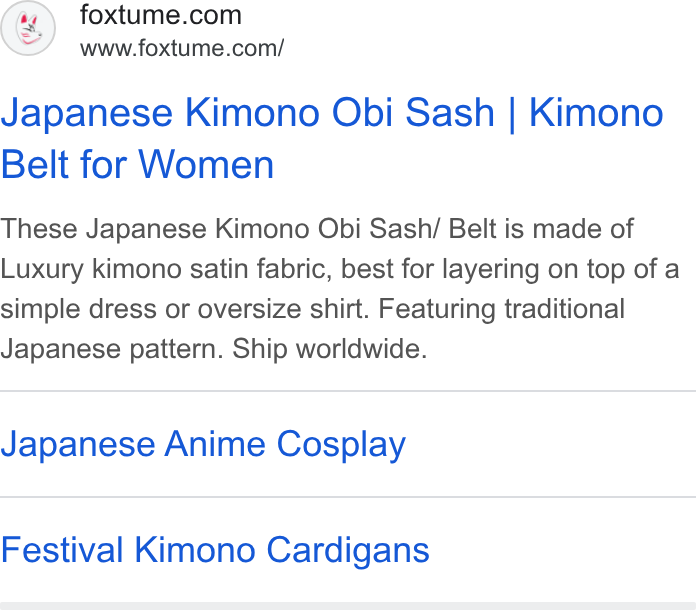The width and height of the screenshot is (696, 610).
Task: Click 'Obi Sash' in the blue title
Action: click(x=413, y=113)
